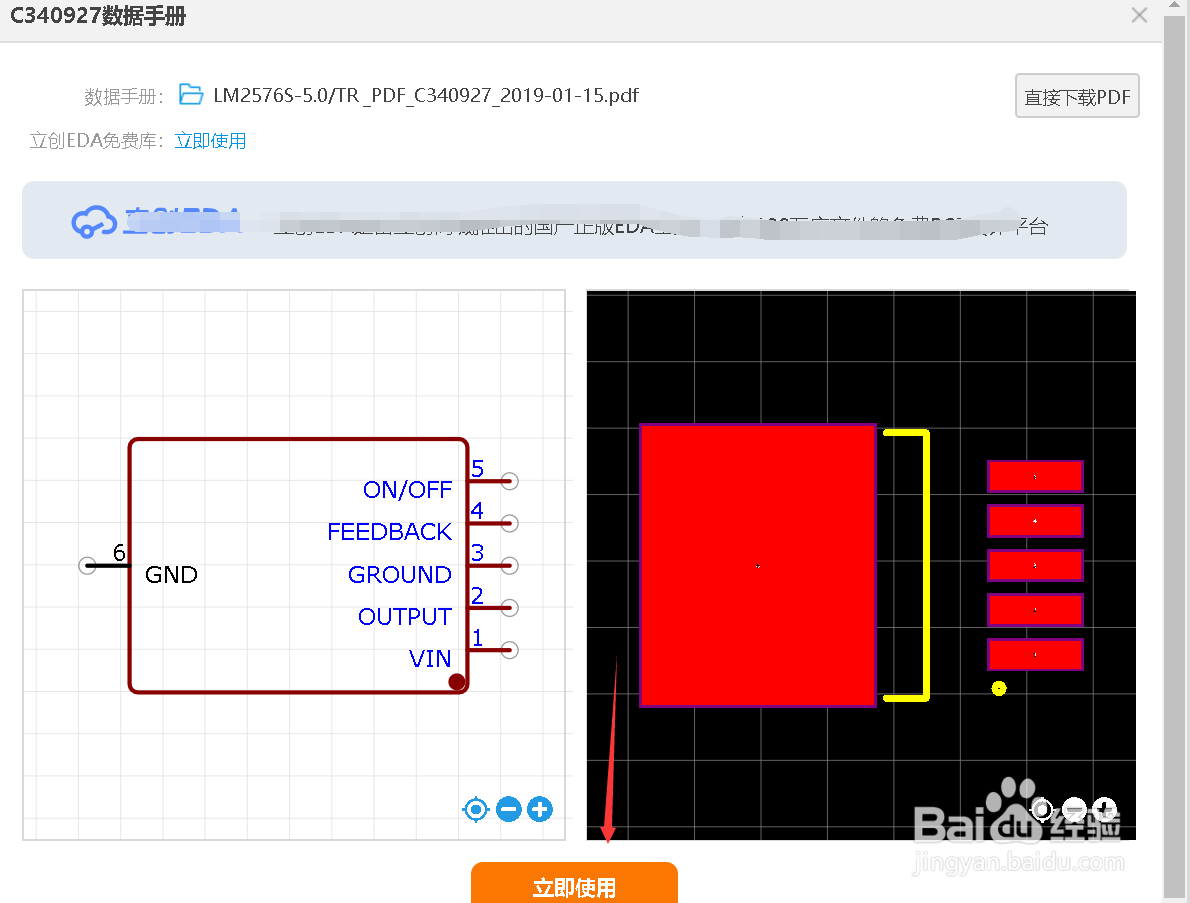1190x903 pixels.
Task: Zoom out the schematic symbol preview
Action: click(x=508, y=810)
